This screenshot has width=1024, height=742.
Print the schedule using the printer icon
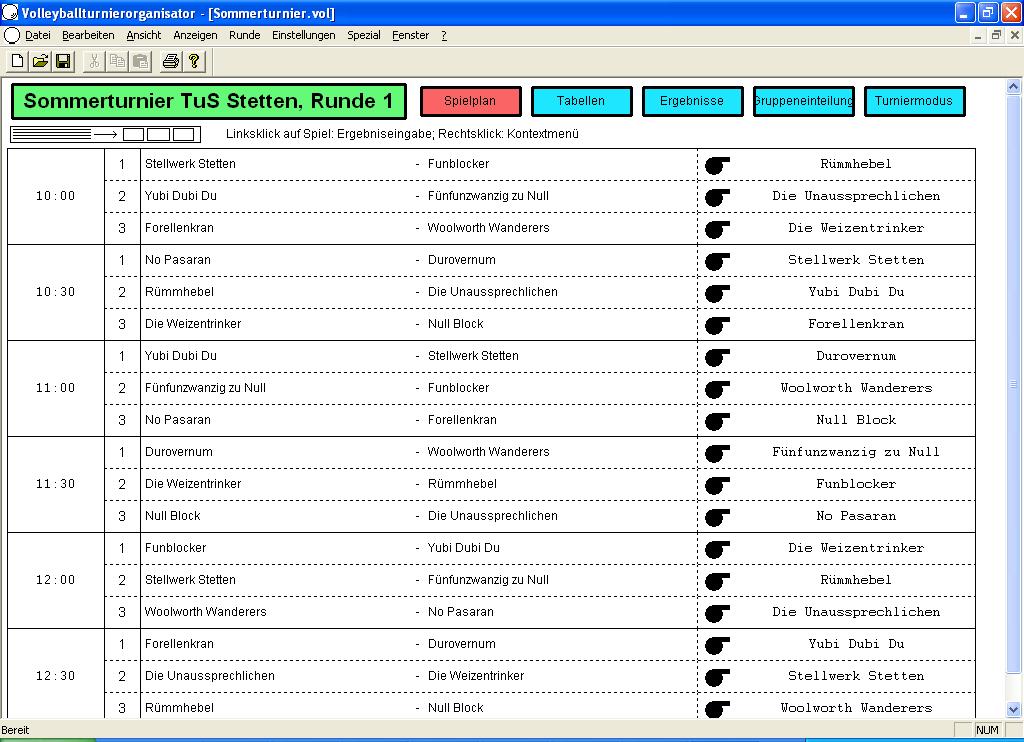171,61
